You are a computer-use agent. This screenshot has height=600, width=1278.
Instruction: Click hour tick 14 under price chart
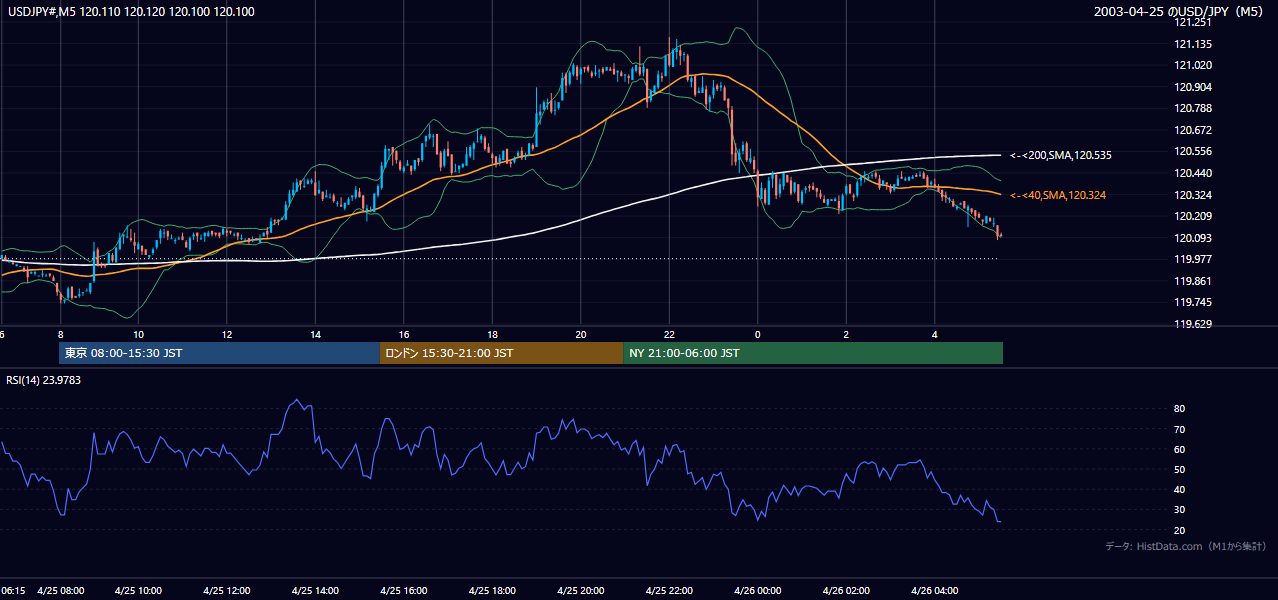pyautogui.click(x=315, y=334)
